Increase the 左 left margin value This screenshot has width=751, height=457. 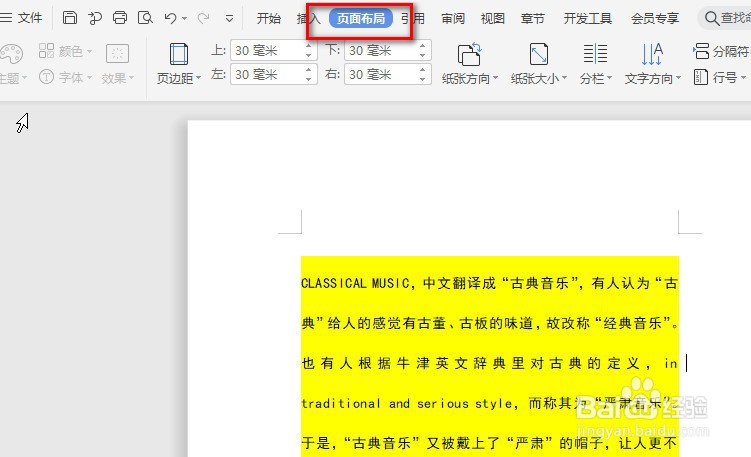[x=308, y=70]
